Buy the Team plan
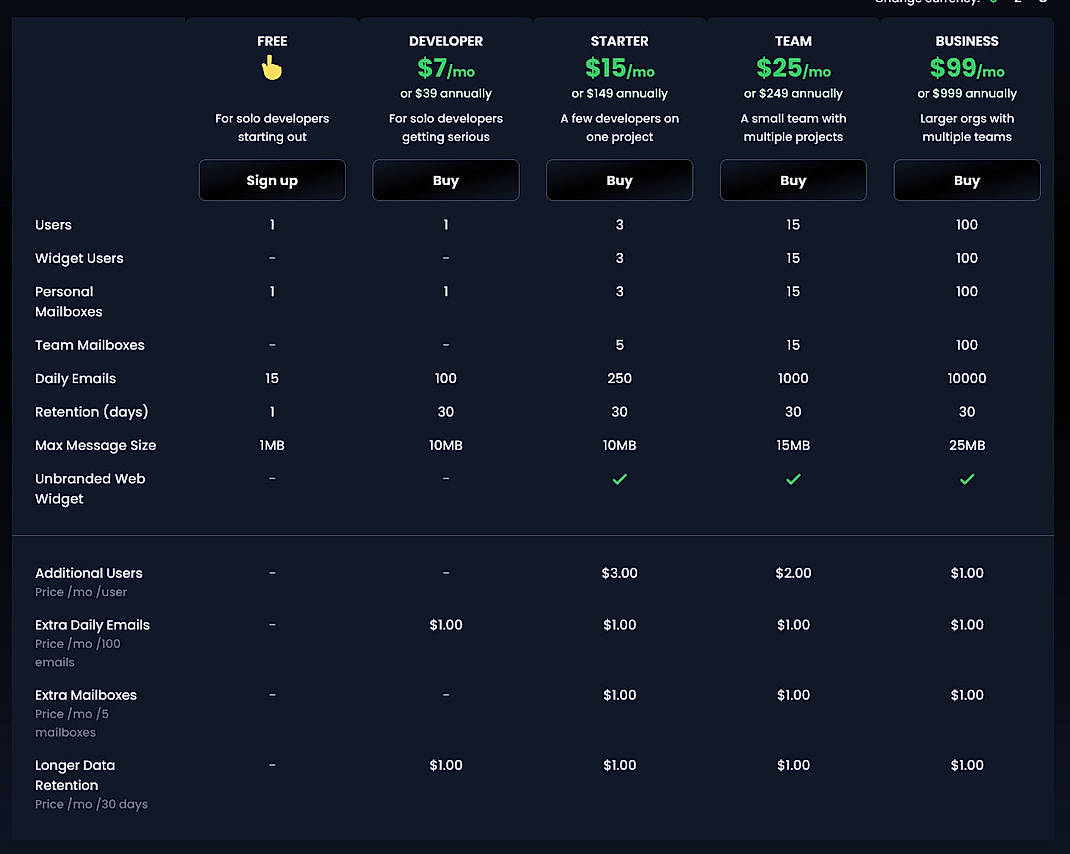The width and height of the screenshot is (1070, 854). [x=793, y=180]
